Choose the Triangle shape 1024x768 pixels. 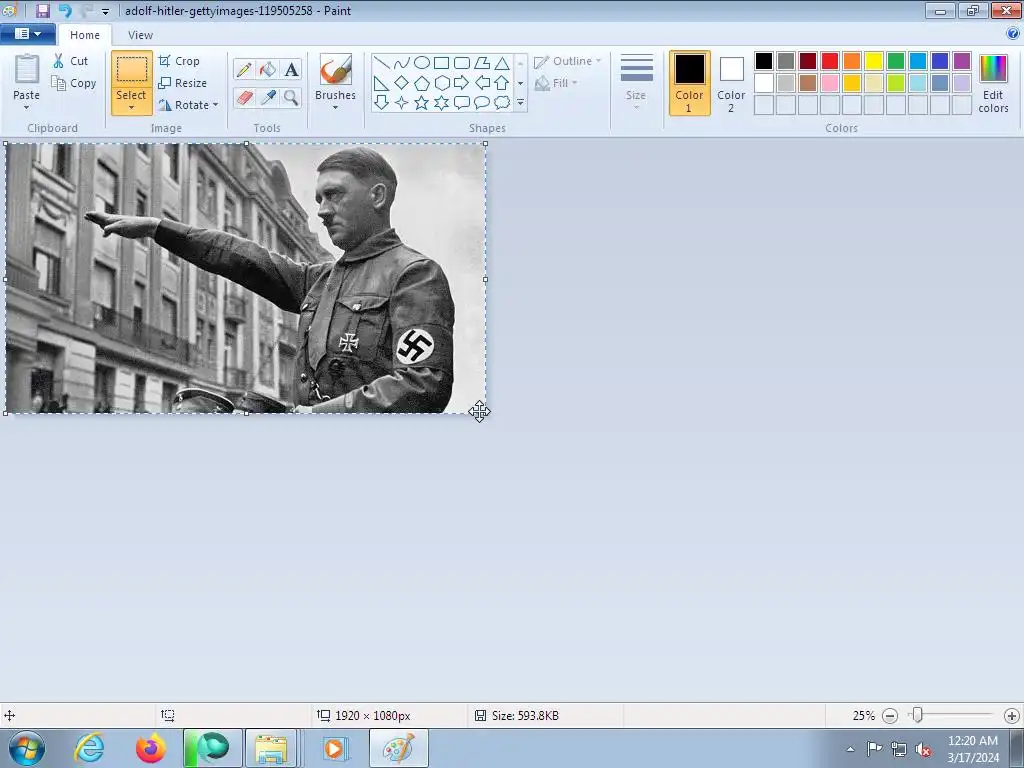[502, 63]
